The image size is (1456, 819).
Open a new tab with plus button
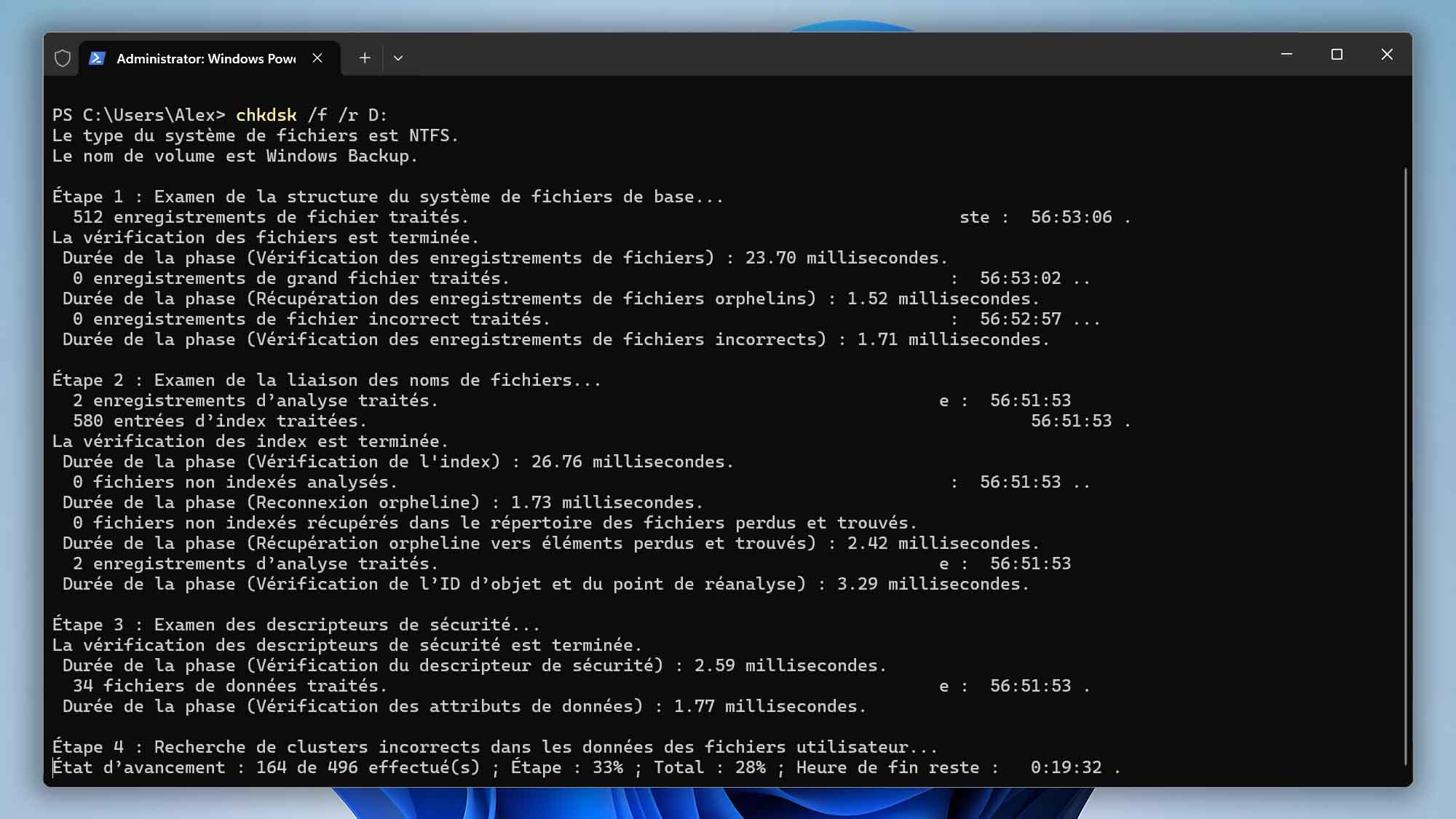[x=365, y=58]
